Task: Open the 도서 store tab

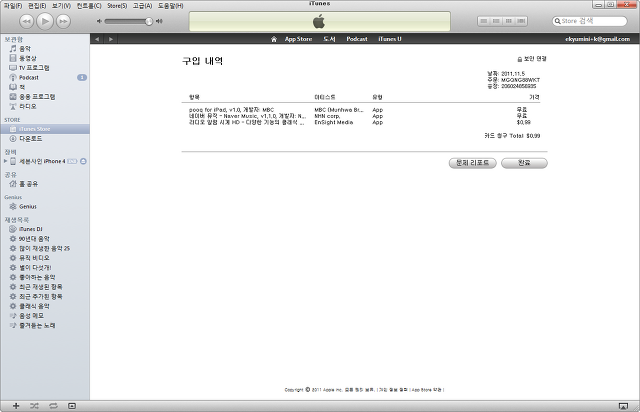Action: [x=329, y=39]
